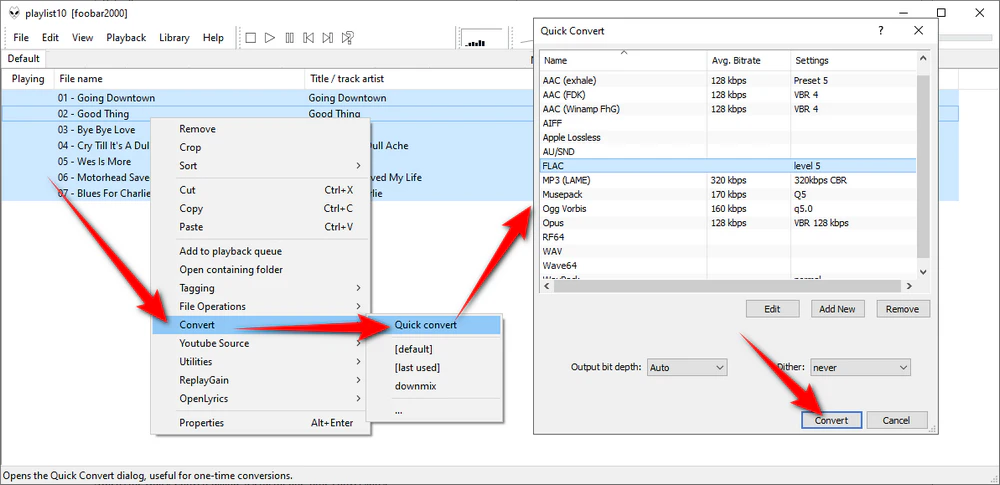
Task: Select the Ogg Vorbis format row
Action: click(728, 209)
